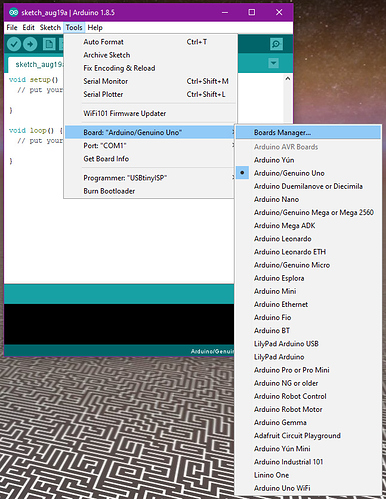
Task: Open the Sketch menu
Action: click(50, 28)
